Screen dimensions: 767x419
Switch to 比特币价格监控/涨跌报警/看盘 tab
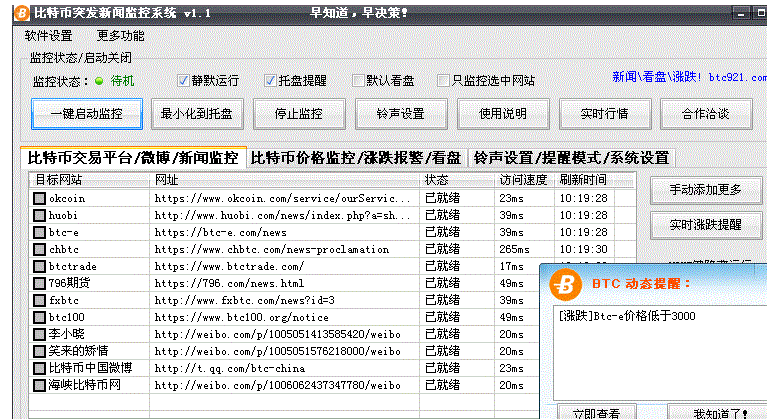356,158
